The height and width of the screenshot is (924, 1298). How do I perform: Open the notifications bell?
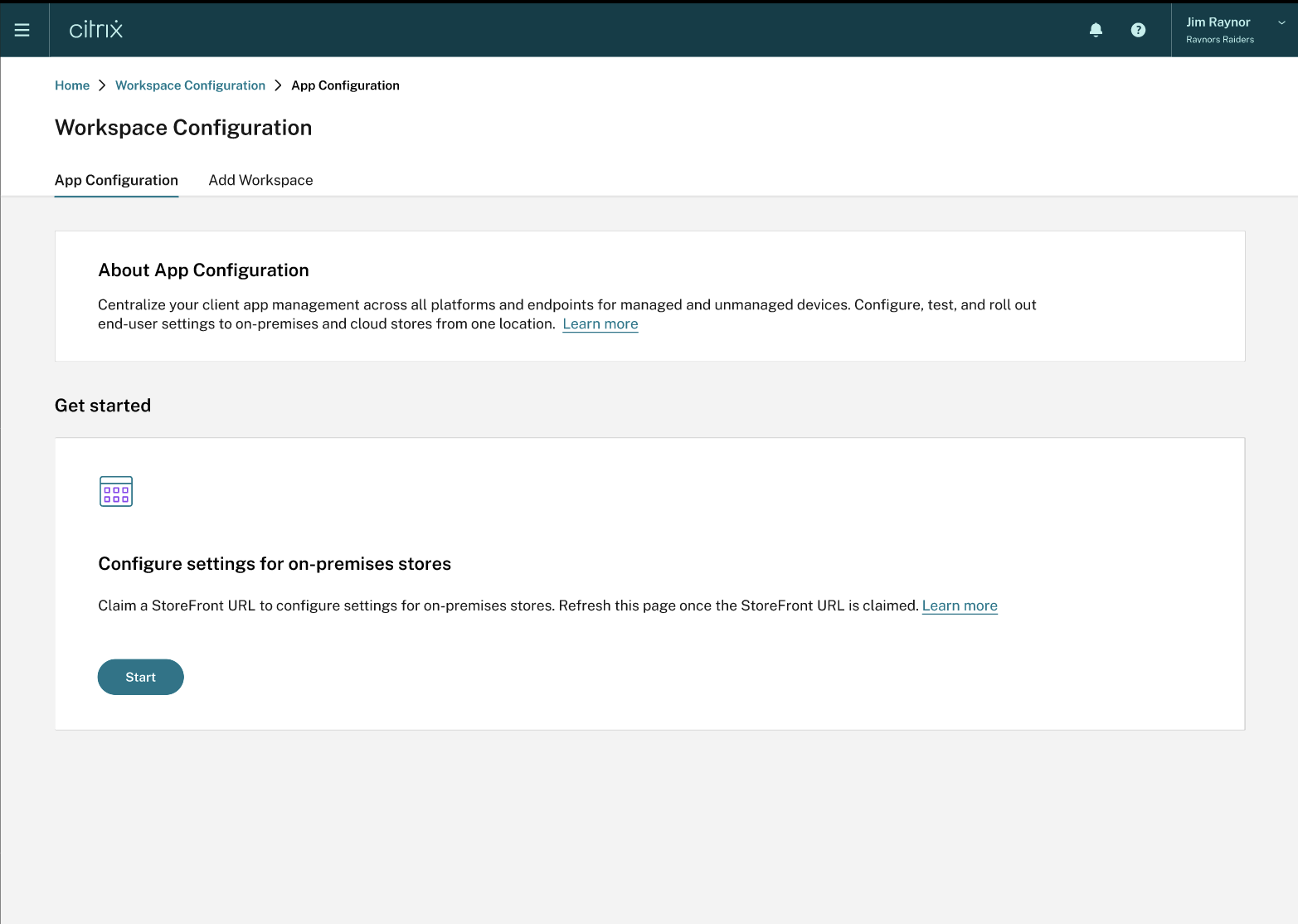point(1096,30)
